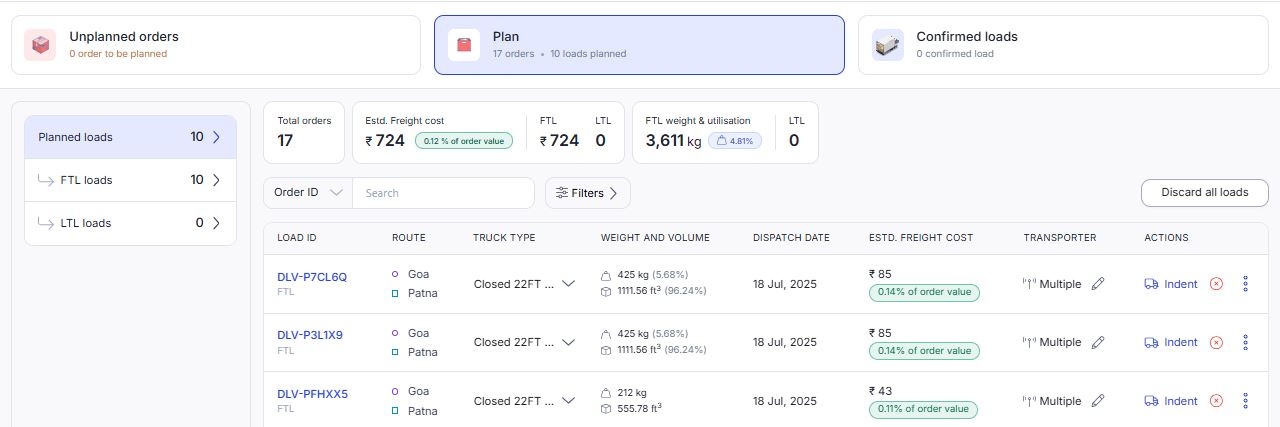Viewport: 1280px width, 427px height.
Task: Open the Confirmed loads tab
Action: click(1062, 45)
